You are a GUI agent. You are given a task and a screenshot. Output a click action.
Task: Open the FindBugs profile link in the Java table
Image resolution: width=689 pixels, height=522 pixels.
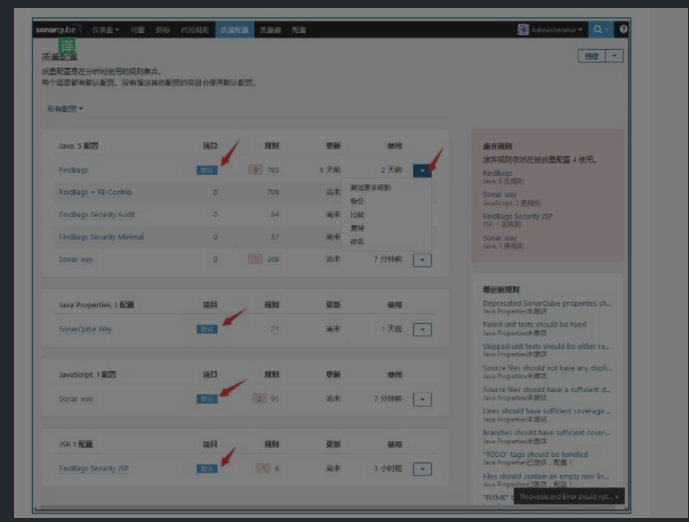(x=73, y=170)
